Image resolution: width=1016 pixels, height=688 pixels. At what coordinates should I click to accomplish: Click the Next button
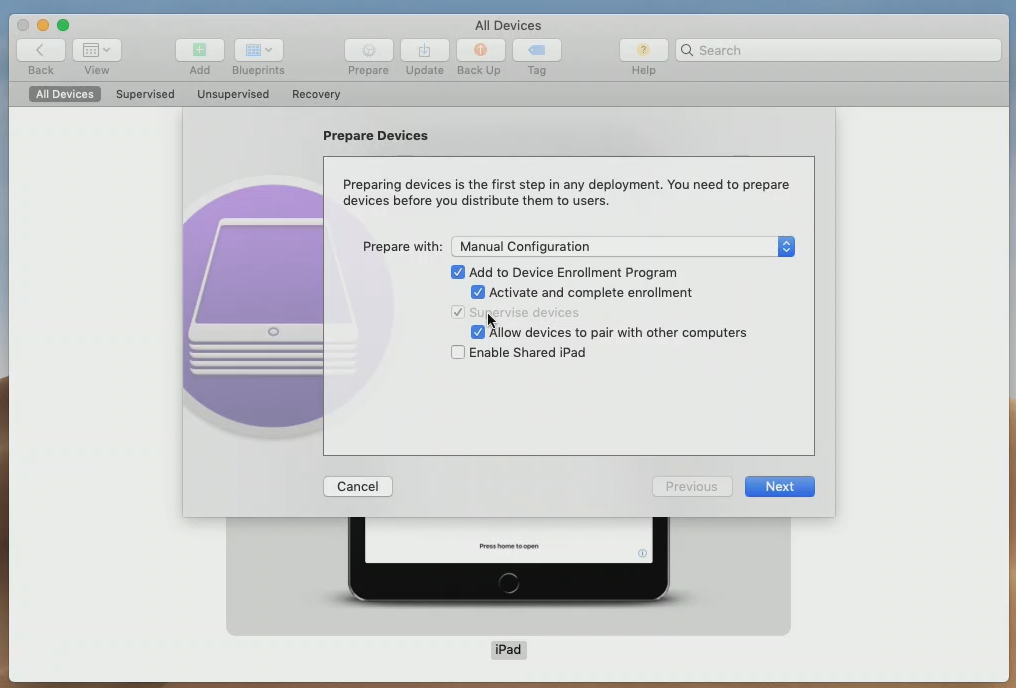tap(779, 487)
